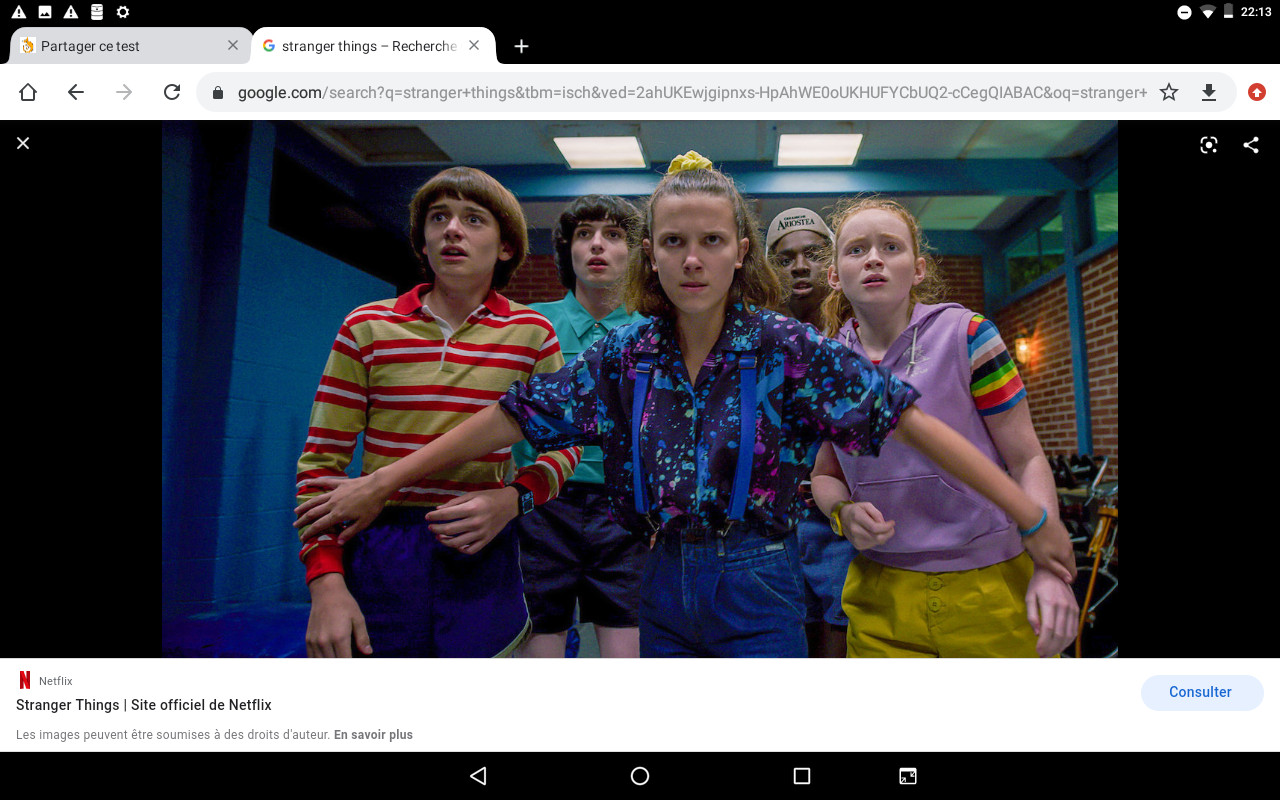Click the Consulter button
This screenshot has width=1280, height=800.
(1202, 692)
